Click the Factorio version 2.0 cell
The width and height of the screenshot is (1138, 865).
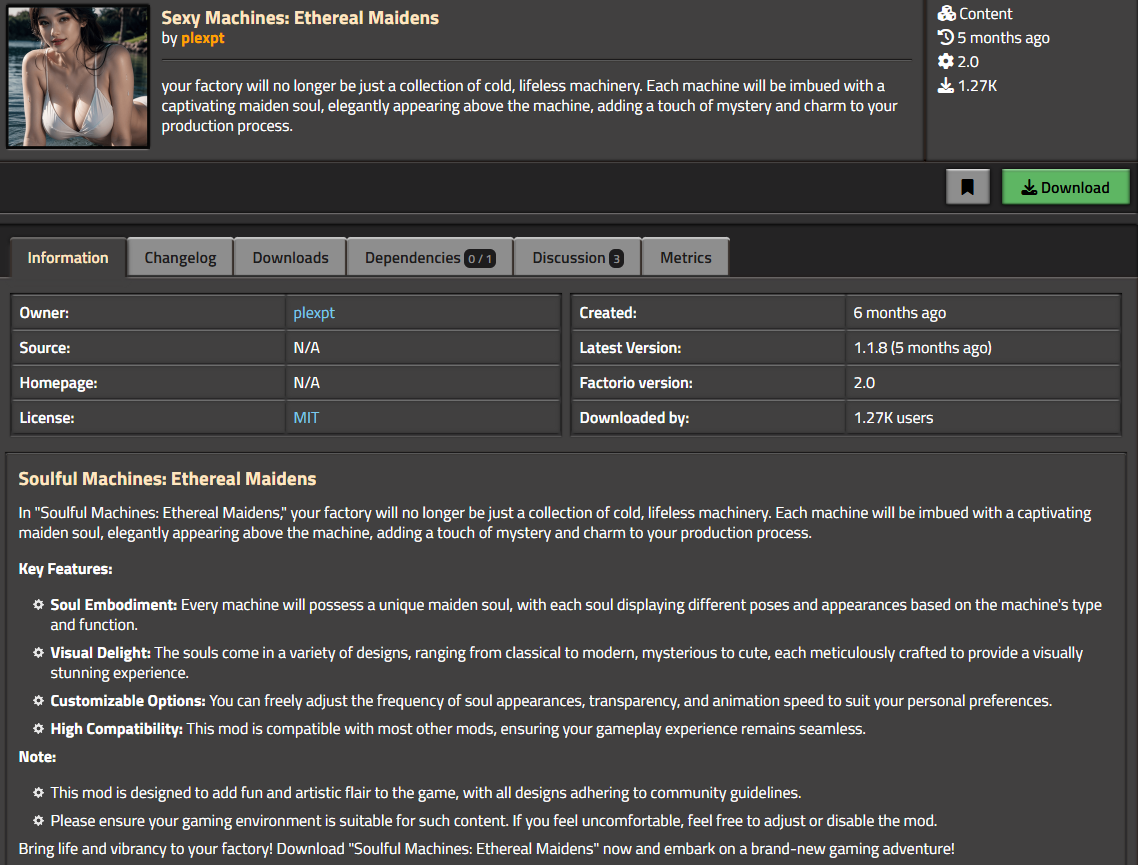tap(983, 382)
